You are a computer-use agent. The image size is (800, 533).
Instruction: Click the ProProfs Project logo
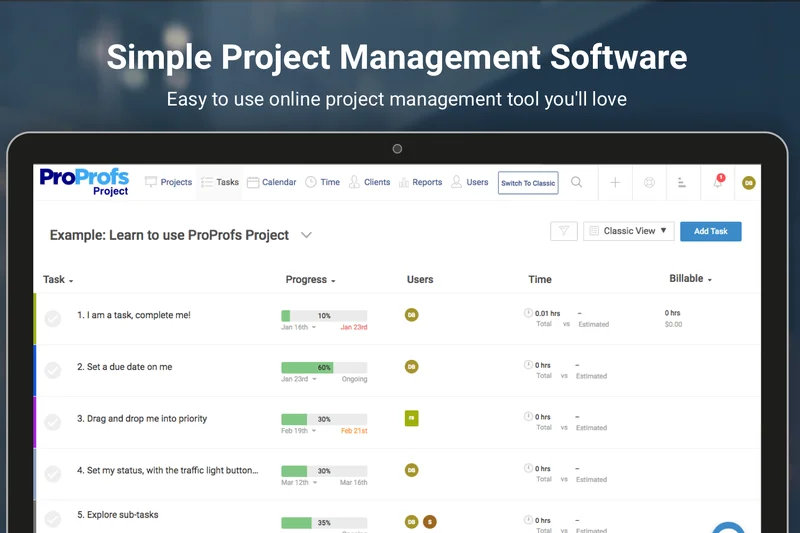click(84, 182)
